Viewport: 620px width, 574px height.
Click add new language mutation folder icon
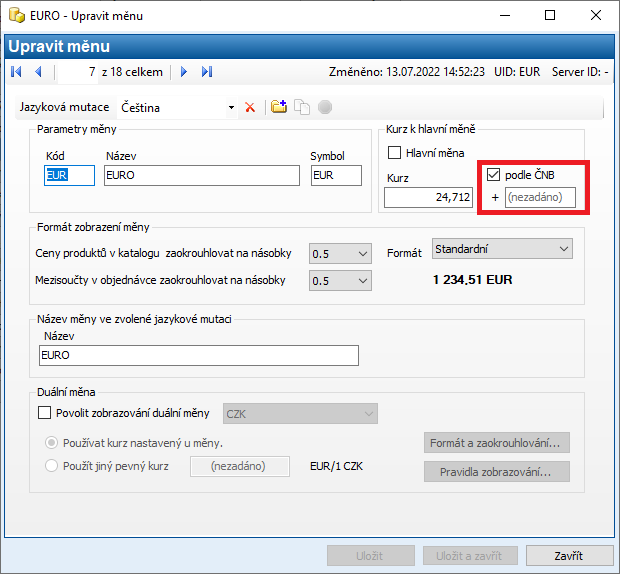[x=279, y=107]
